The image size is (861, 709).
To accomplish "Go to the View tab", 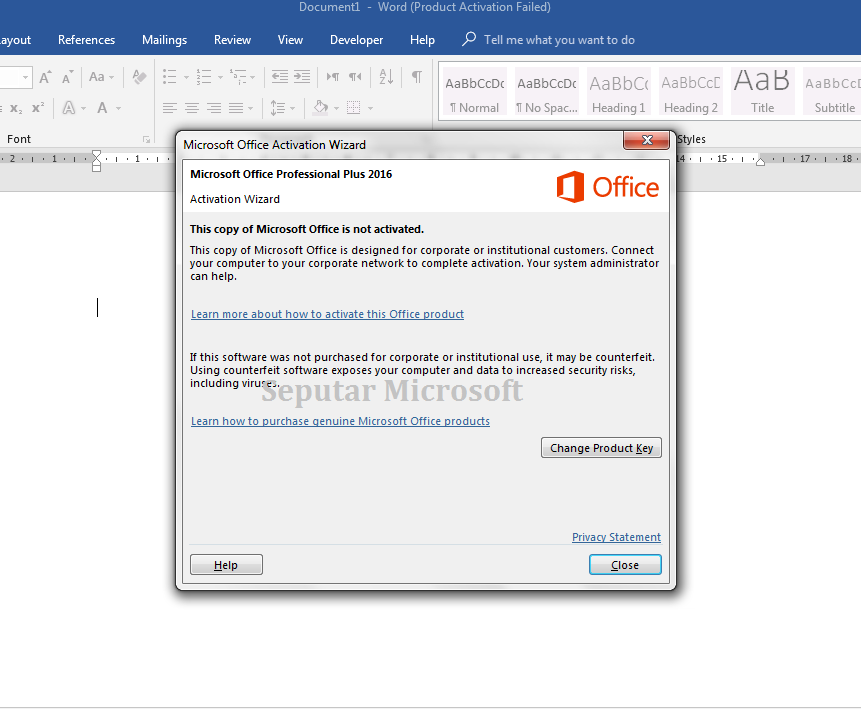I will [290, 40].
